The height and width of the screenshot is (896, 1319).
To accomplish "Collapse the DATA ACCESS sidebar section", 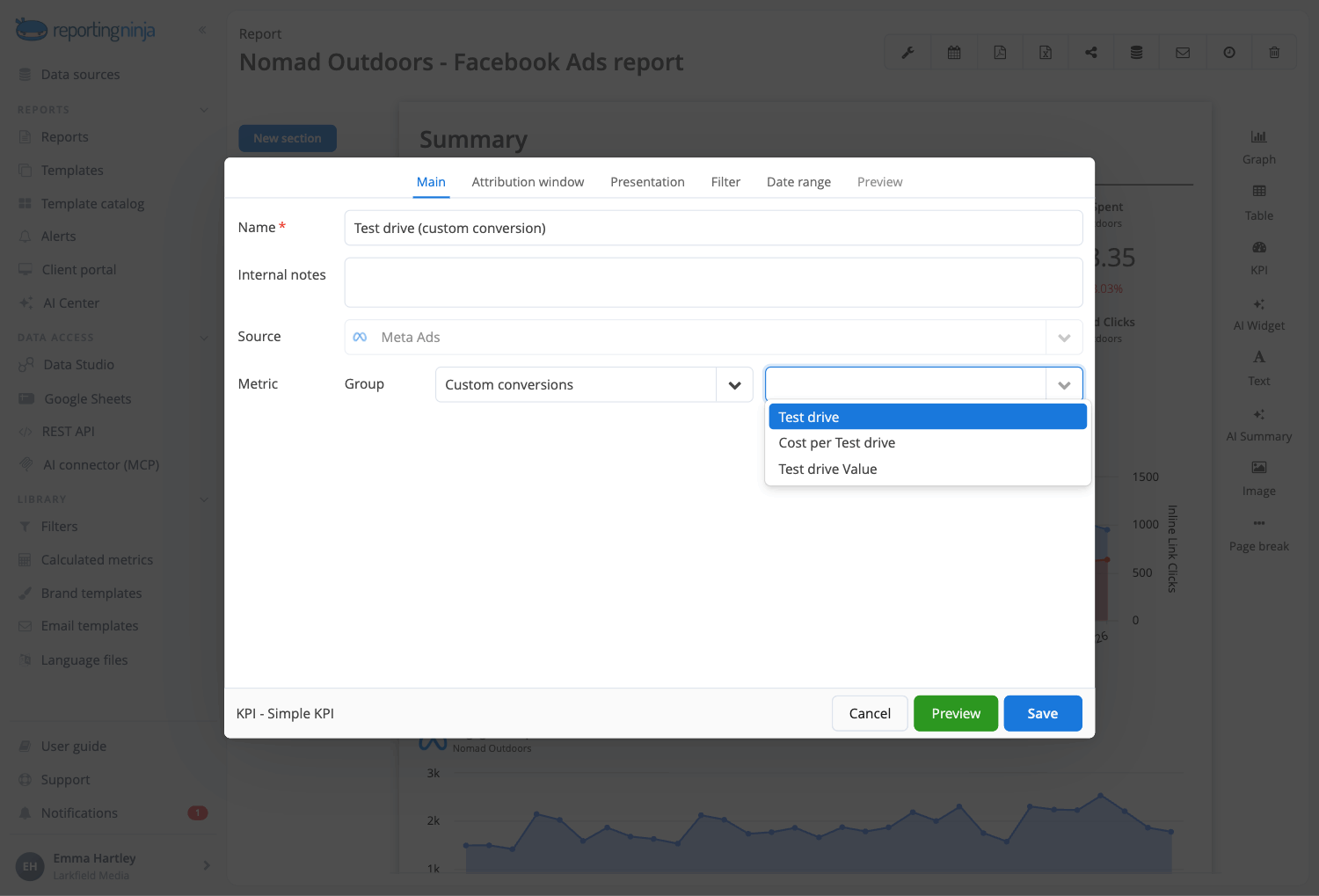I will pyautogui.click(x=204, y=338).
